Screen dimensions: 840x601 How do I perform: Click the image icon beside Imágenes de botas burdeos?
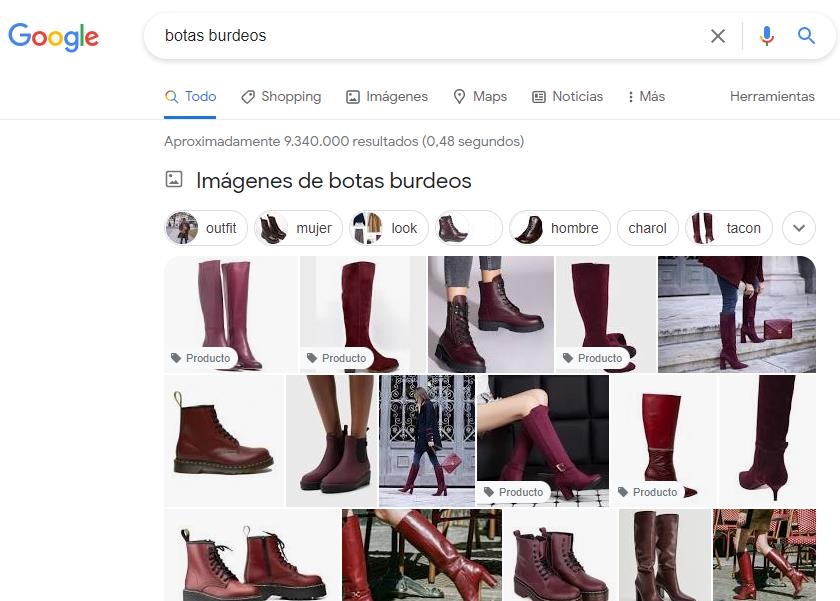pyautogui.click(x=174, y=180)
